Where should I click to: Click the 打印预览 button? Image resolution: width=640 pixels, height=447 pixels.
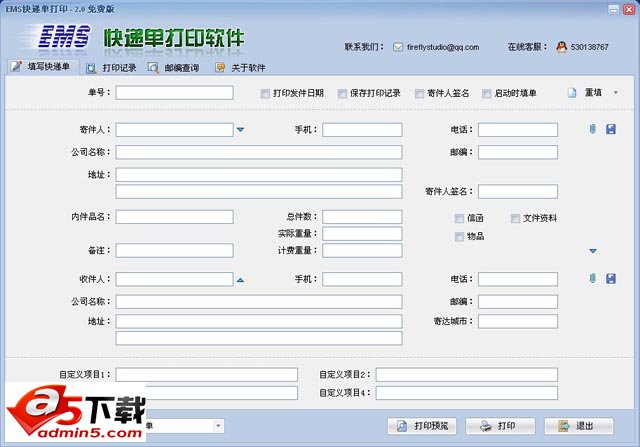[x=422, y=426]
